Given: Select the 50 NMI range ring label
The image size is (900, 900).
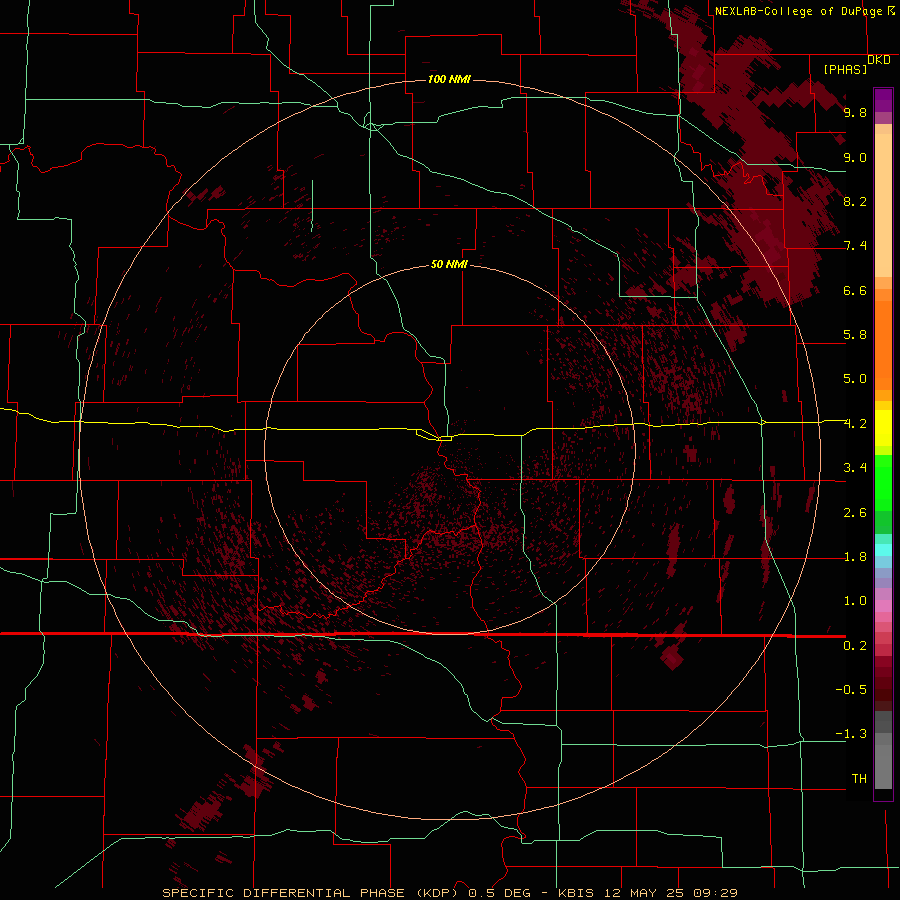Looking at the screenshot, I should point(449,264).
